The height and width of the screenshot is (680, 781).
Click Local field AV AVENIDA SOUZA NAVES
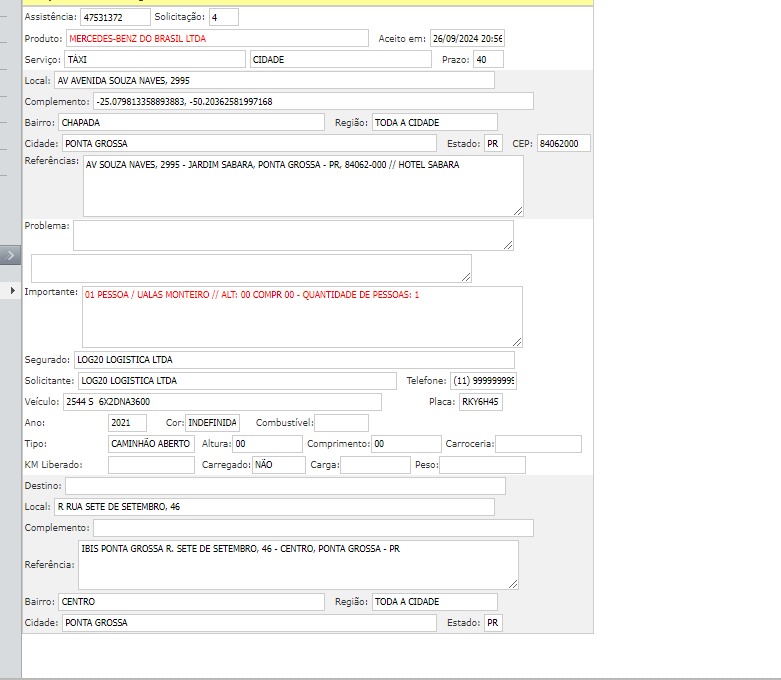click(x=274, y=80)
